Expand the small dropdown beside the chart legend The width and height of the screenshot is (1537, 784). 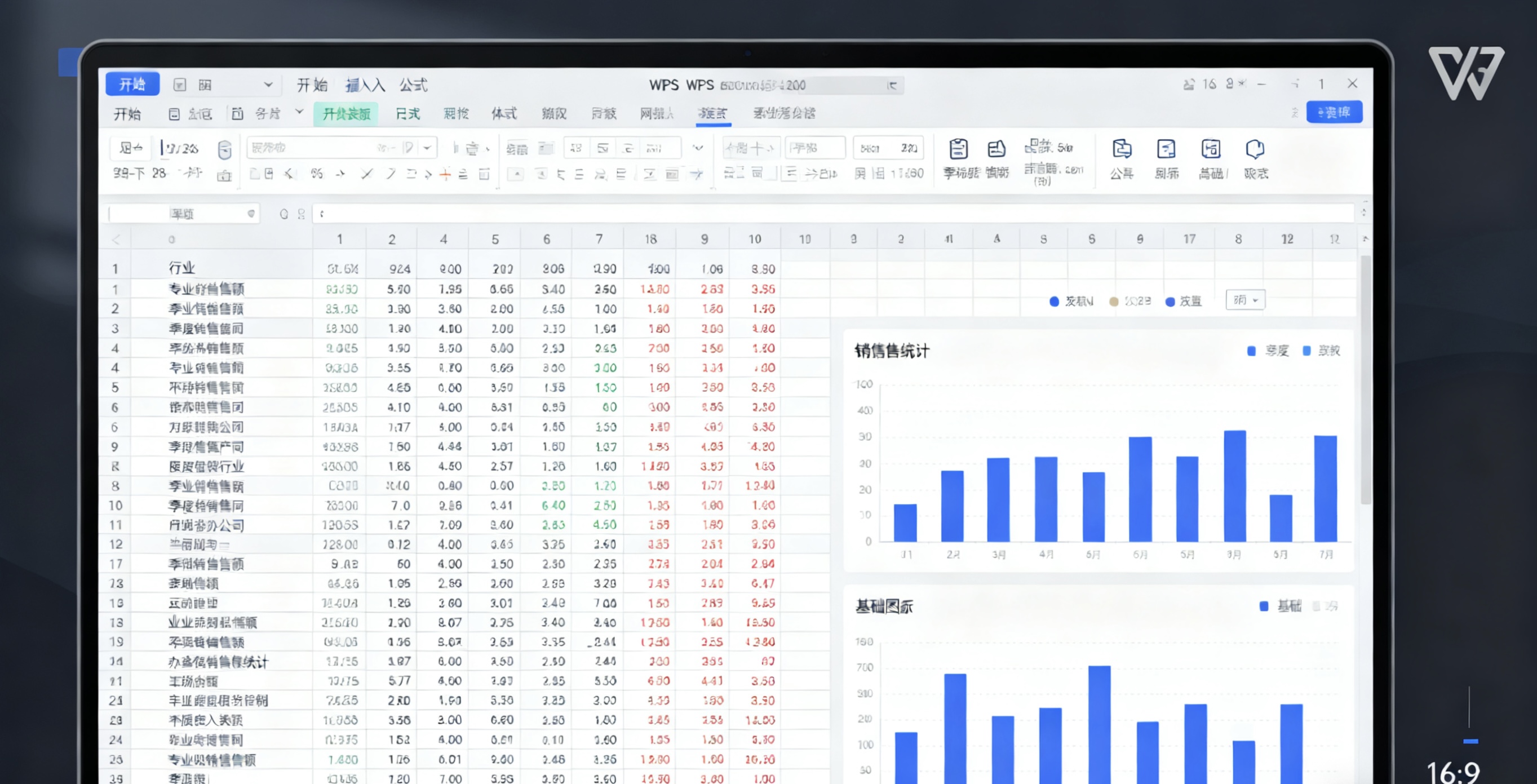[1245, 300]
